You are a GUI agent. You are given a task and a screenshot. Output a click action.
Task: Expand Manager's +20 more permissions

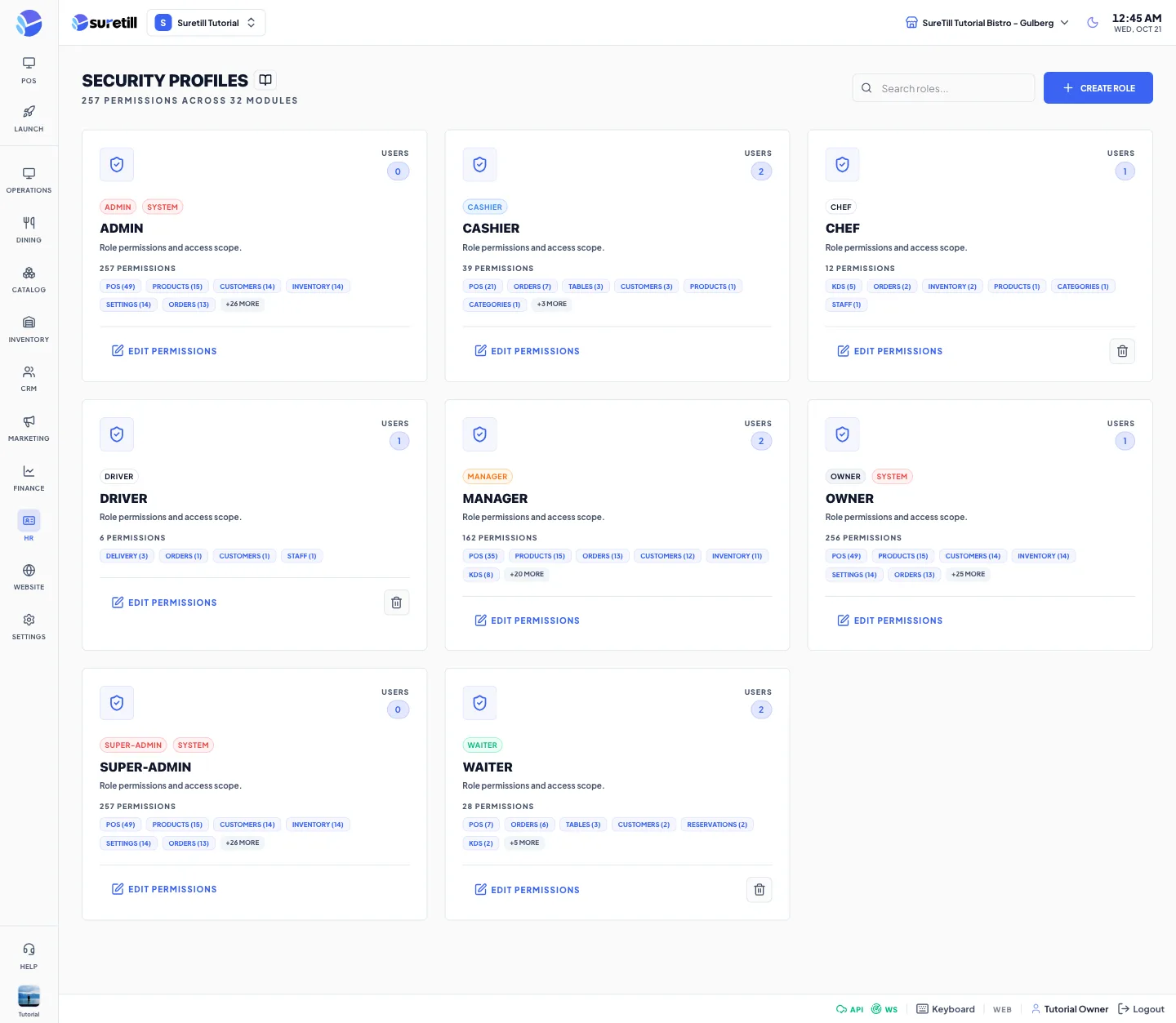pyautogui.click(x=527, y=574)
